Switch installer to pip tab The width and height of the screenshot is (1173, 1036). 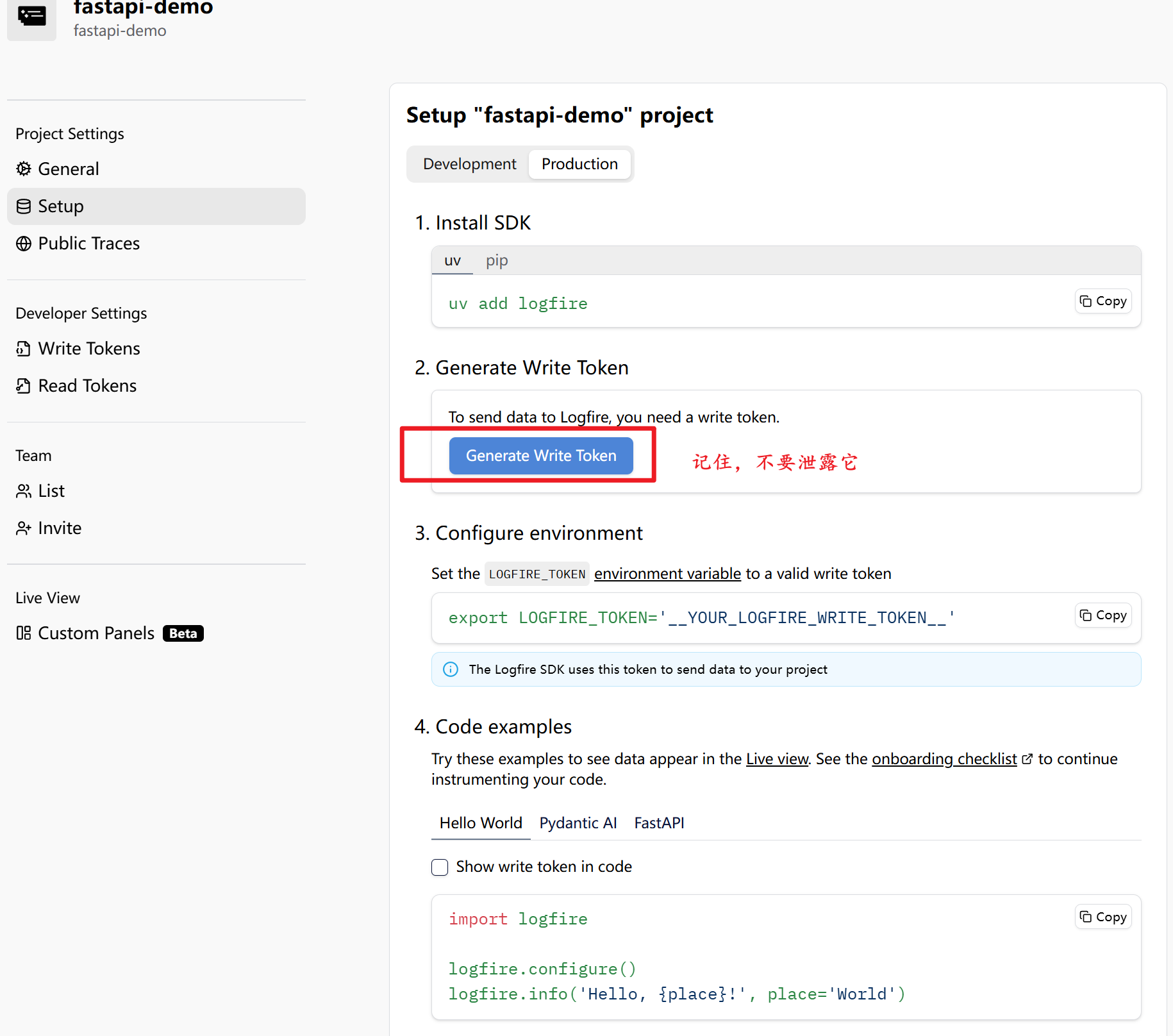tap(497, 261)
